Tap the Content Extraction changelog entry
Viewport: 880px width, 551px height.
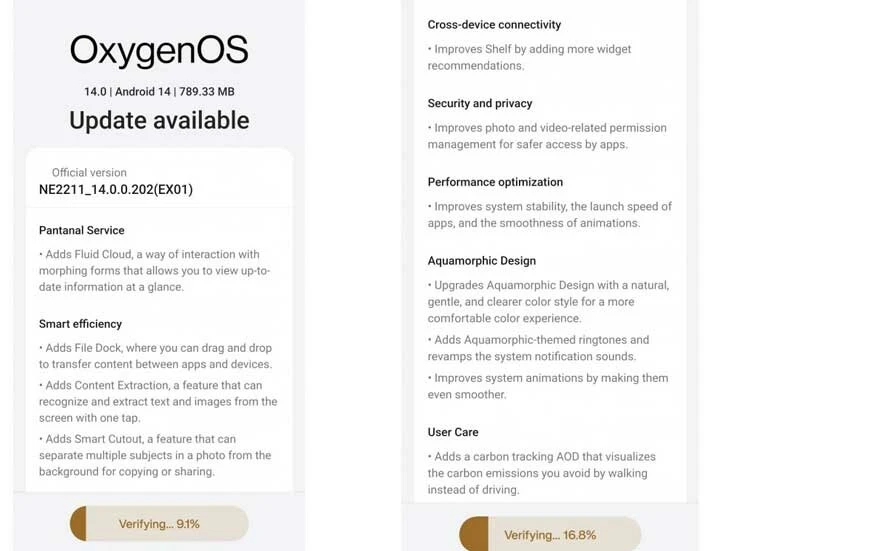(x=158, y=401)
